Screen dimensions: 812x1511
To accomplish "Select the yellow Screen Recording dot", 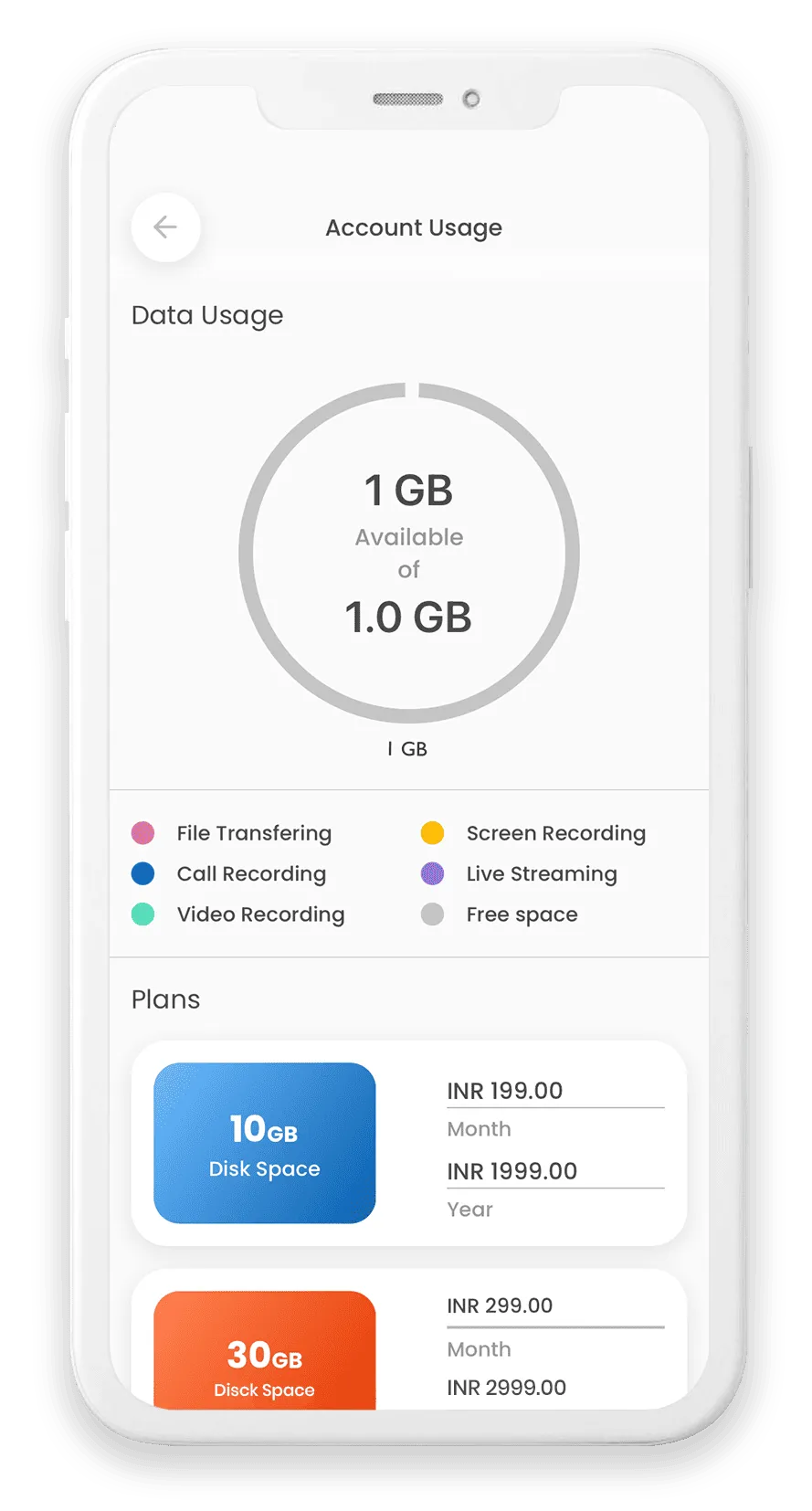I will 433,833.
